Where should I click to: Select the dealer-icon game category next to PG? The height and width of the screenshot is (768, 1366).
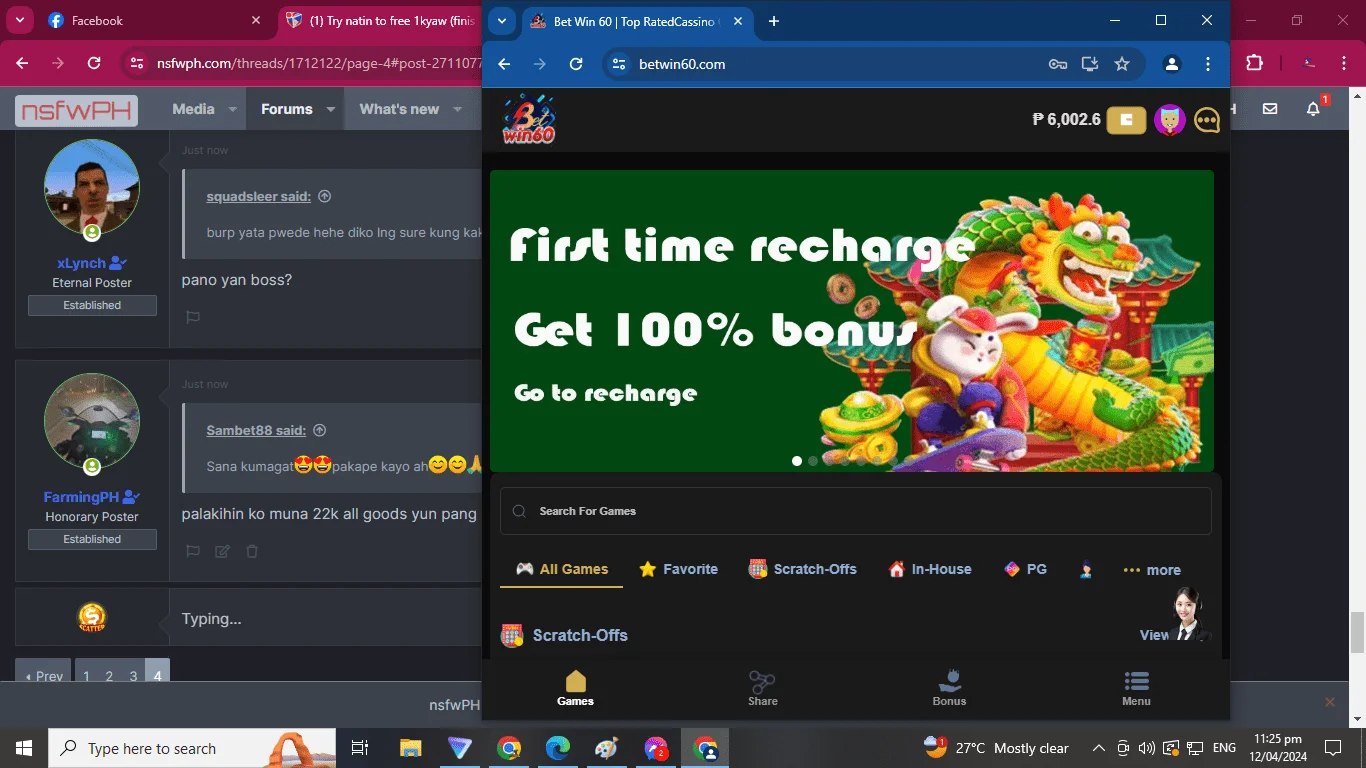click(1086, 570)
